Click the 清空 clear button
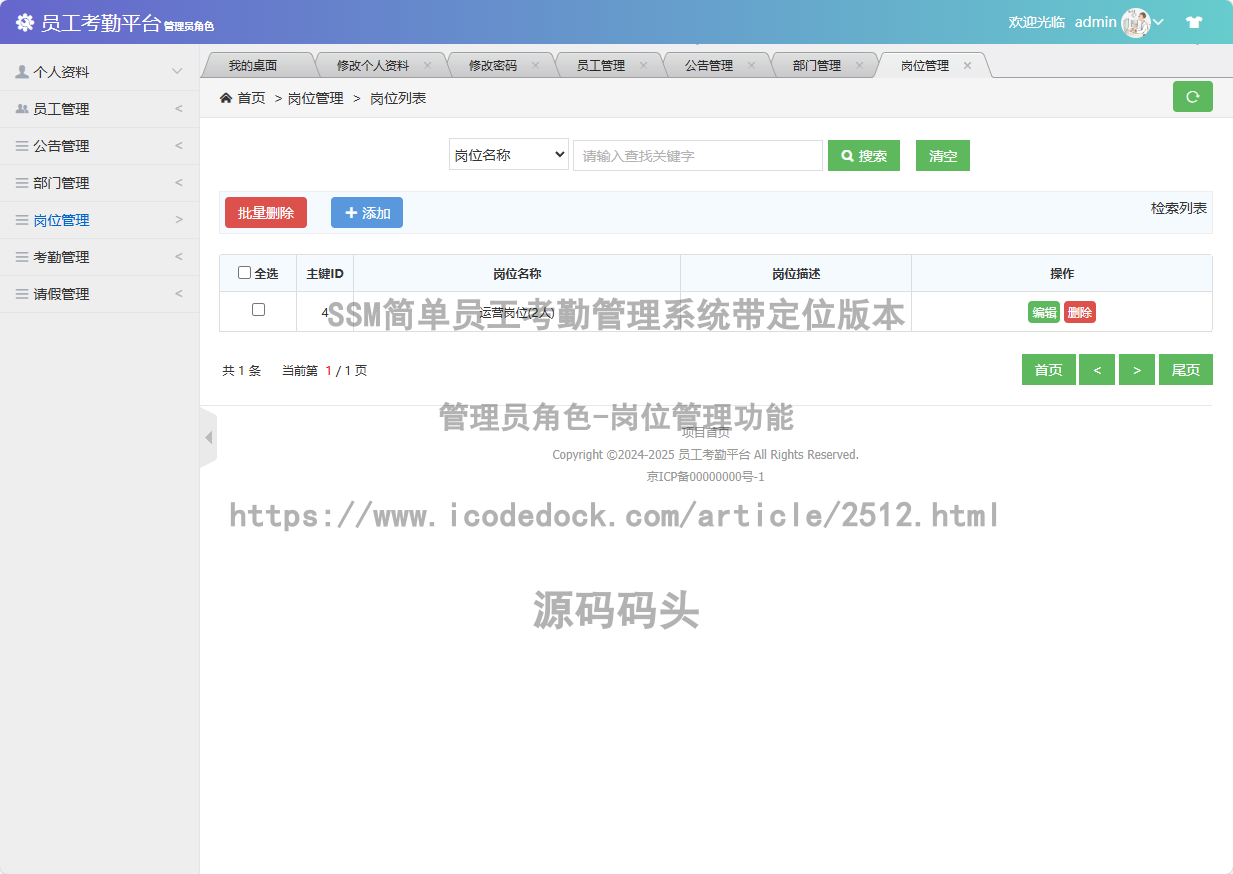Image resolution: width=1233 pixels, height=874 pixels. (x=943, y=156)
